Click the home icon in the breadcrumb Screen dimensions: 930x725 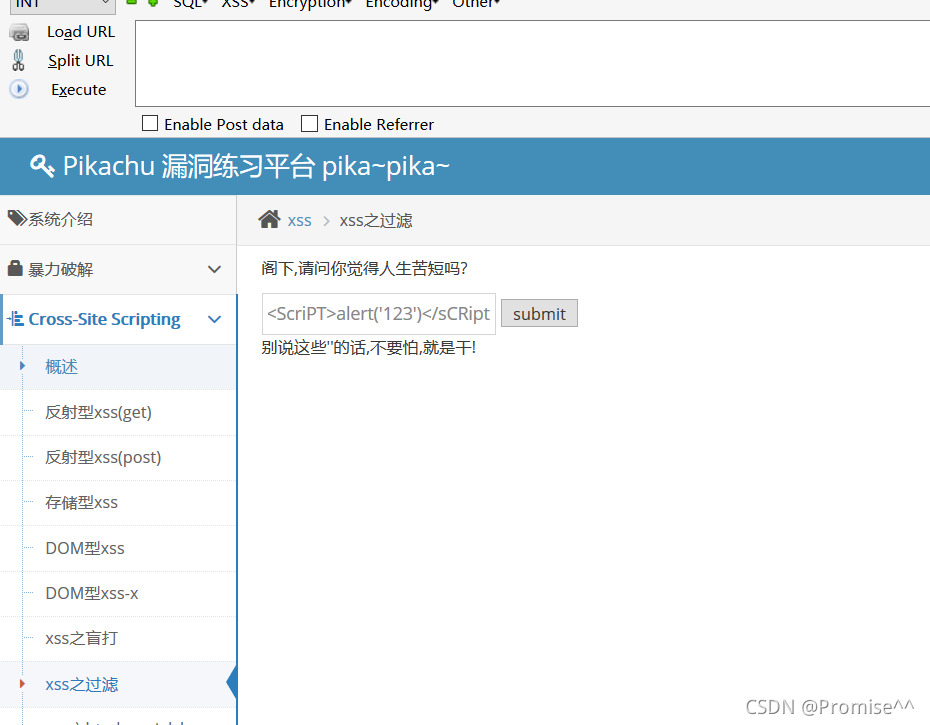269,220
